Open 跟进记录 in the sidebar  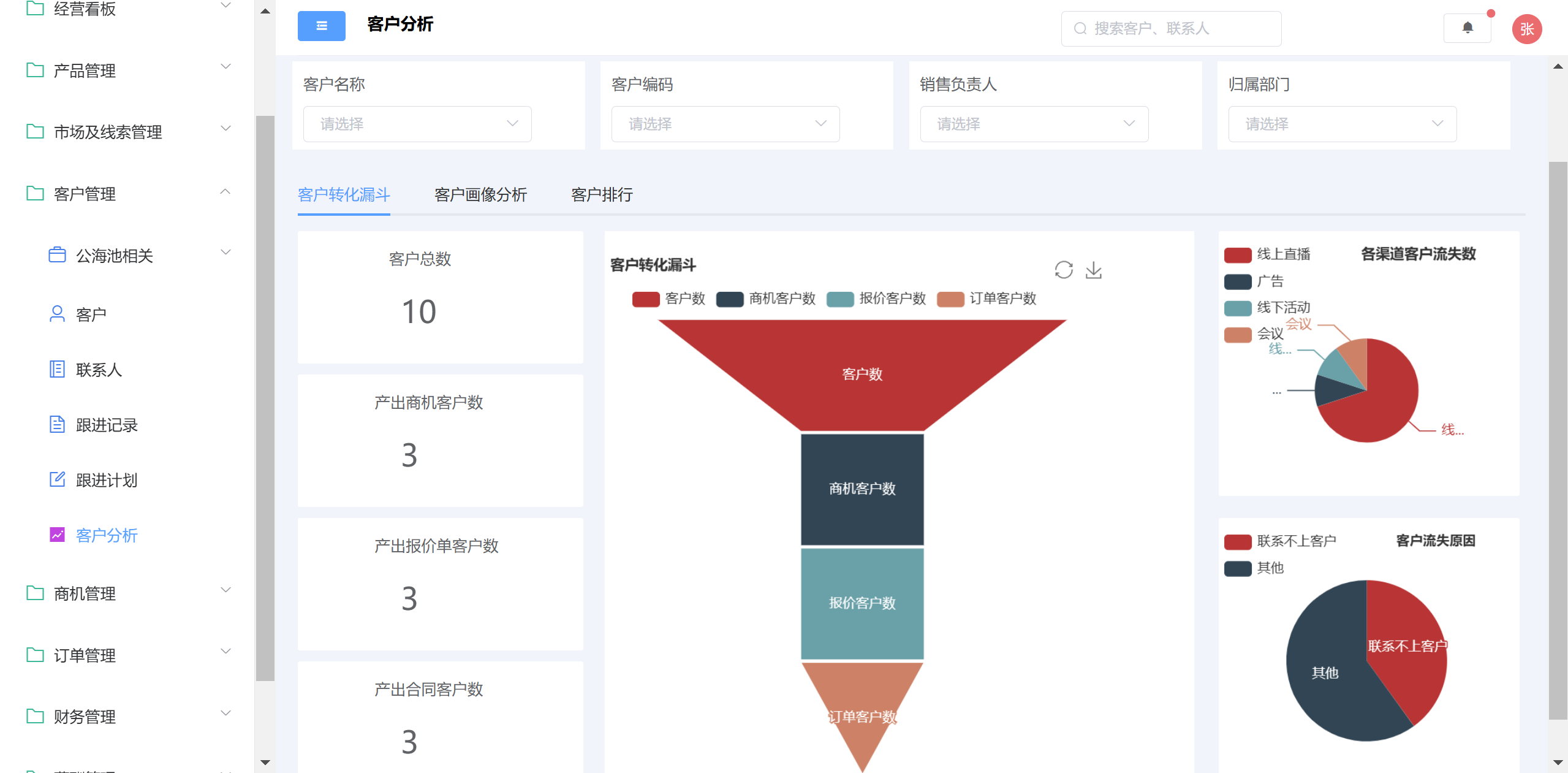(107, 425)
